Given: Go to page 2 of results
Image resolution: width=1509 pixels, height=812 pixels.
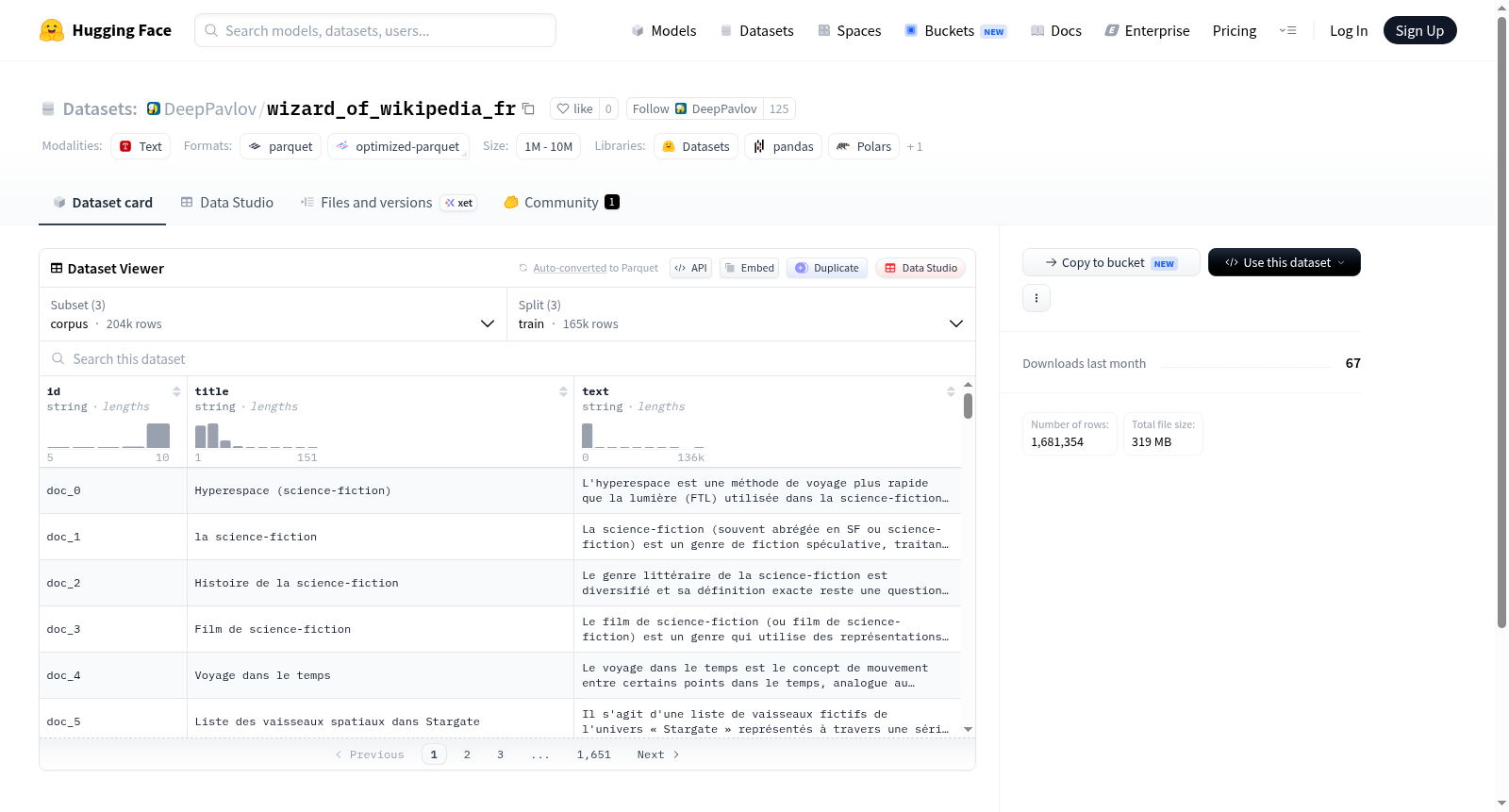Looking at the screenshot, I should (467, 754).
